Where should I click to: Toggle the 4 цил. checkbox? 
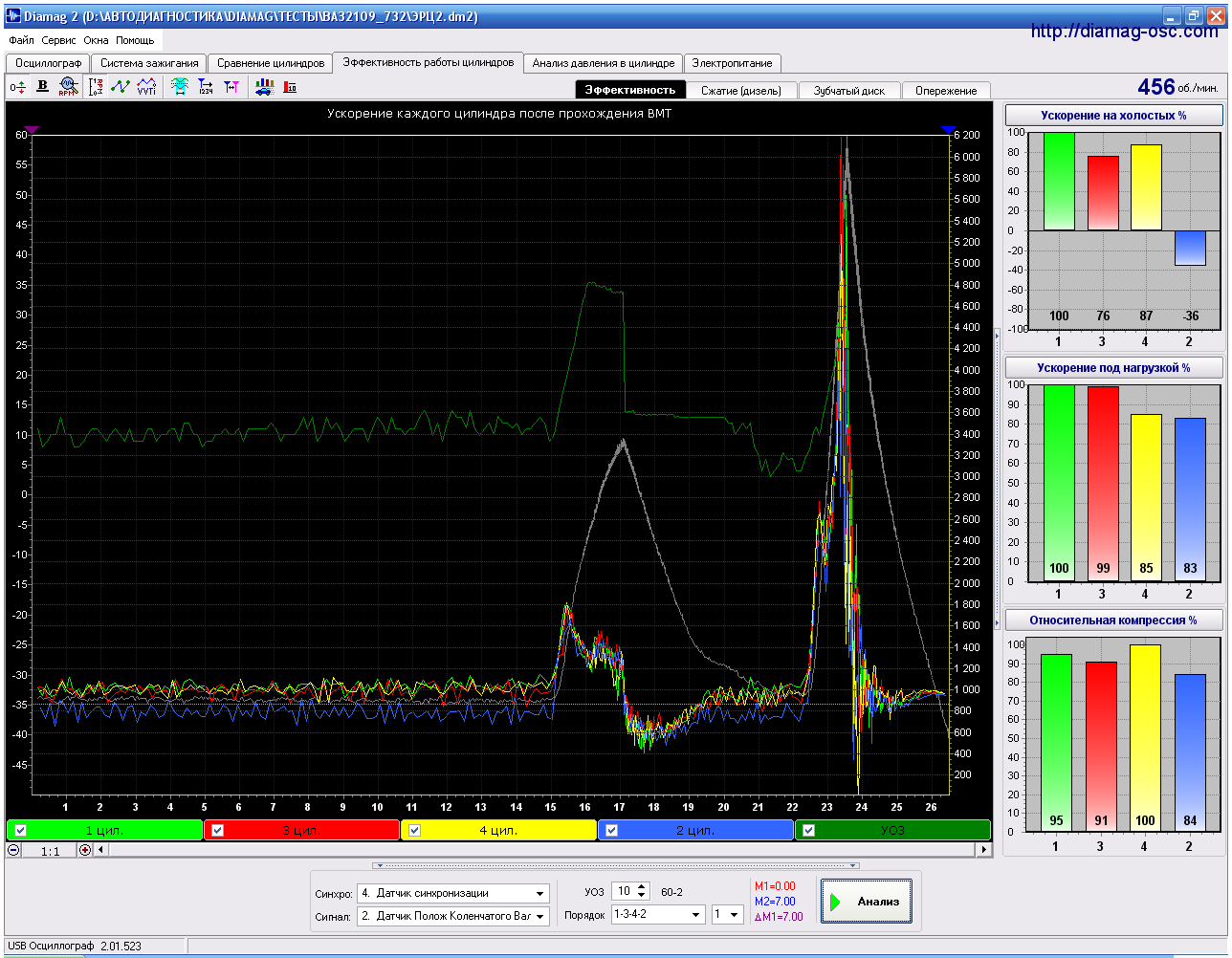pyautogui.click(x=414, y=830)
